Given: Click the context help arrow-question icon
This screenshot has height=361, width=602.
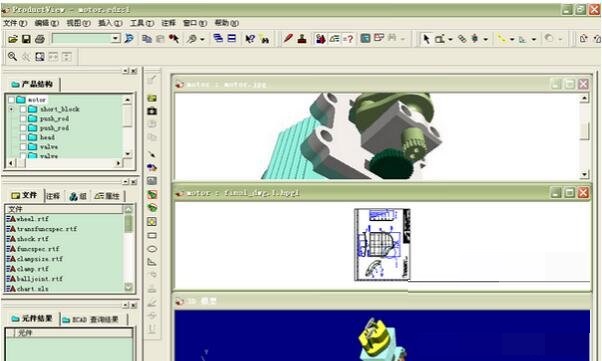Looking at the screenshot, I should pyautogui.click(x=250, y=39).
